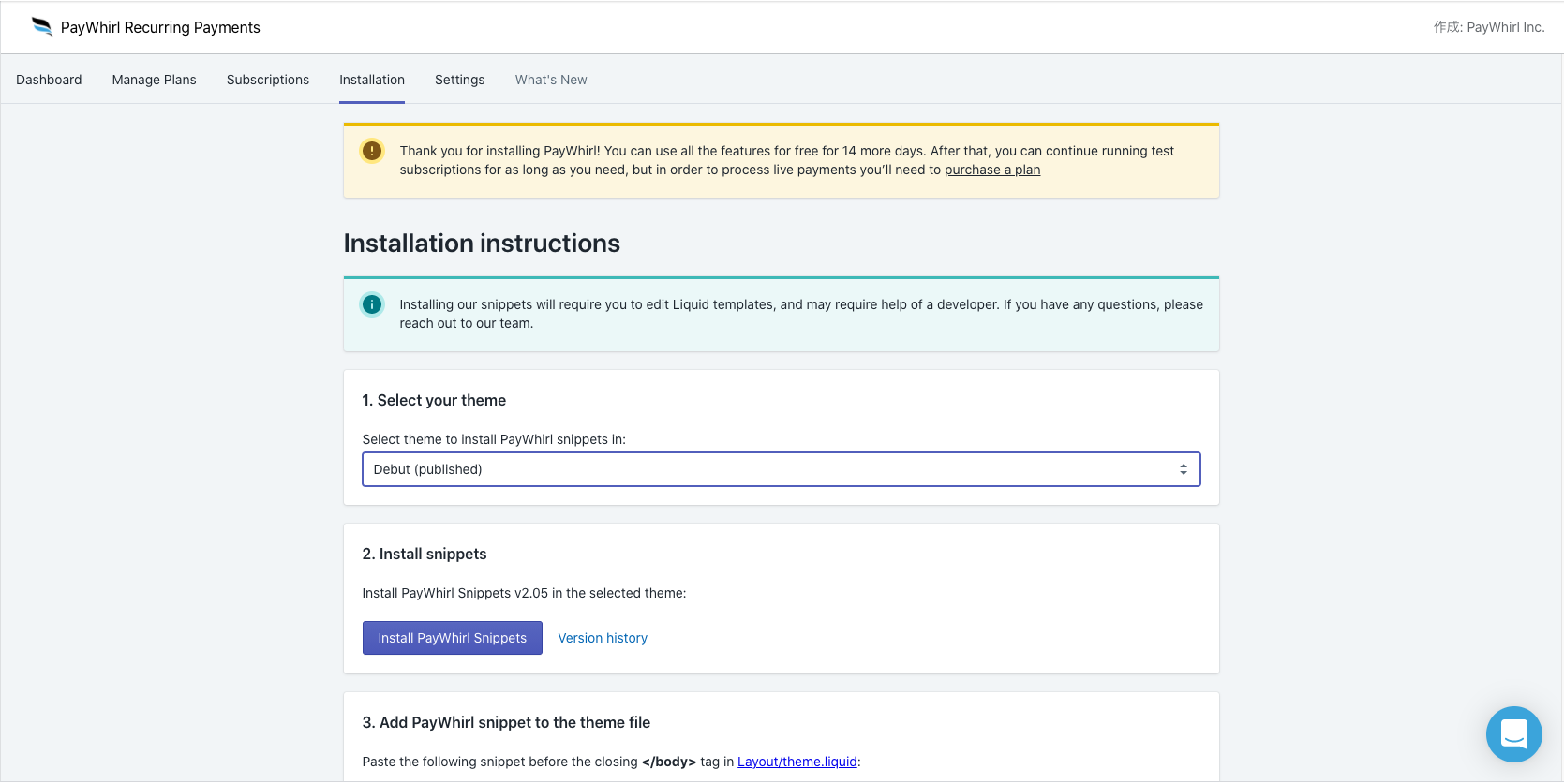The image size is (1564, 784).
Task: Click 'Select theme to install PayWhirl snippets in:' label
Action: (x=494, y=439)
